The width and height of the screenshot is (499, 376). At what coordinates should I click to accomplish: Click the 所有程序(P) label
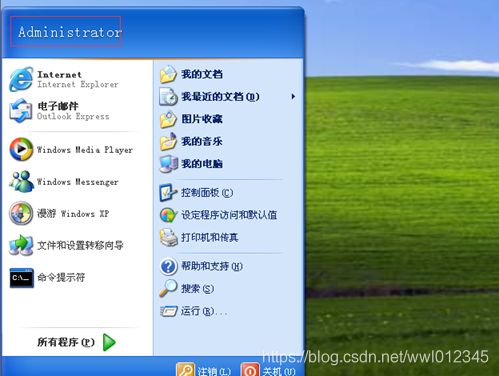pos(66,342)
